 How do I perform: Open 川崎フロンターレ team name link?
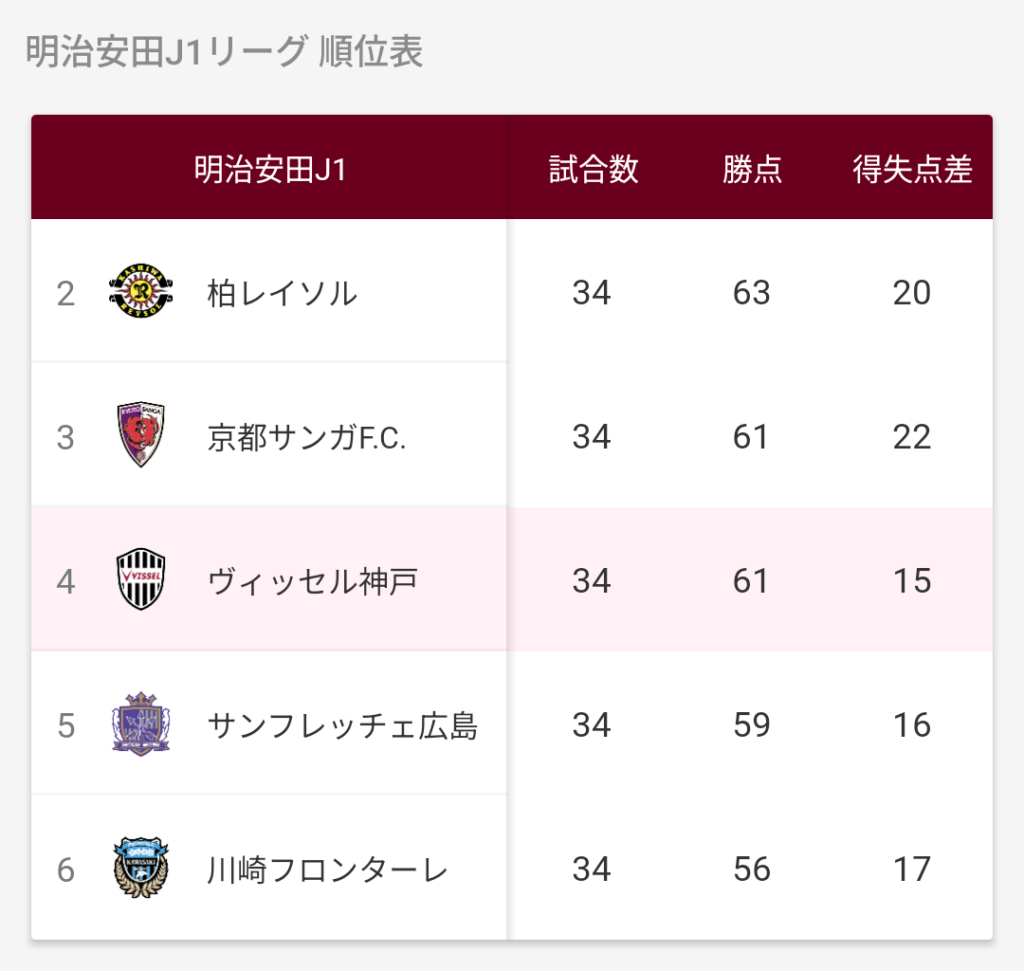pyautogui.click(x=327, y=869)
